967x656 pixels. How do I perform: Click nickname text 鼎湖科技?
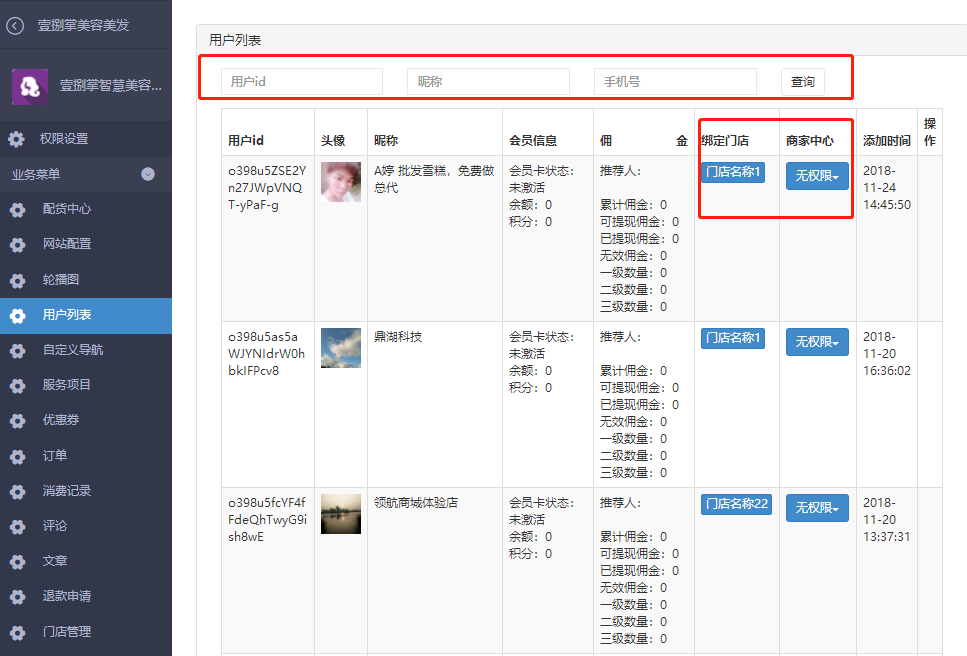[x=398, y=337]
